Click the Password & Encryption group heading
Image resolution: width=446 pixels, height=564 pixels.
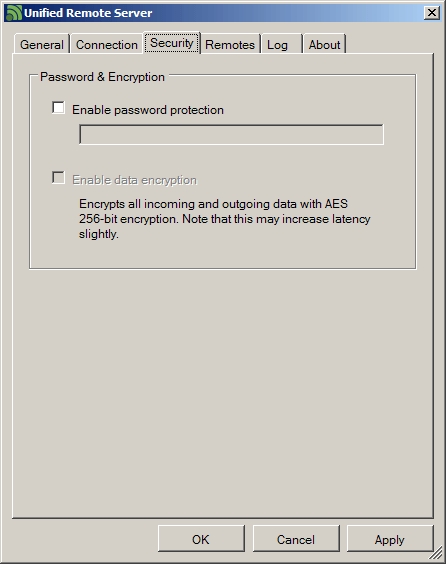[102, 77]
